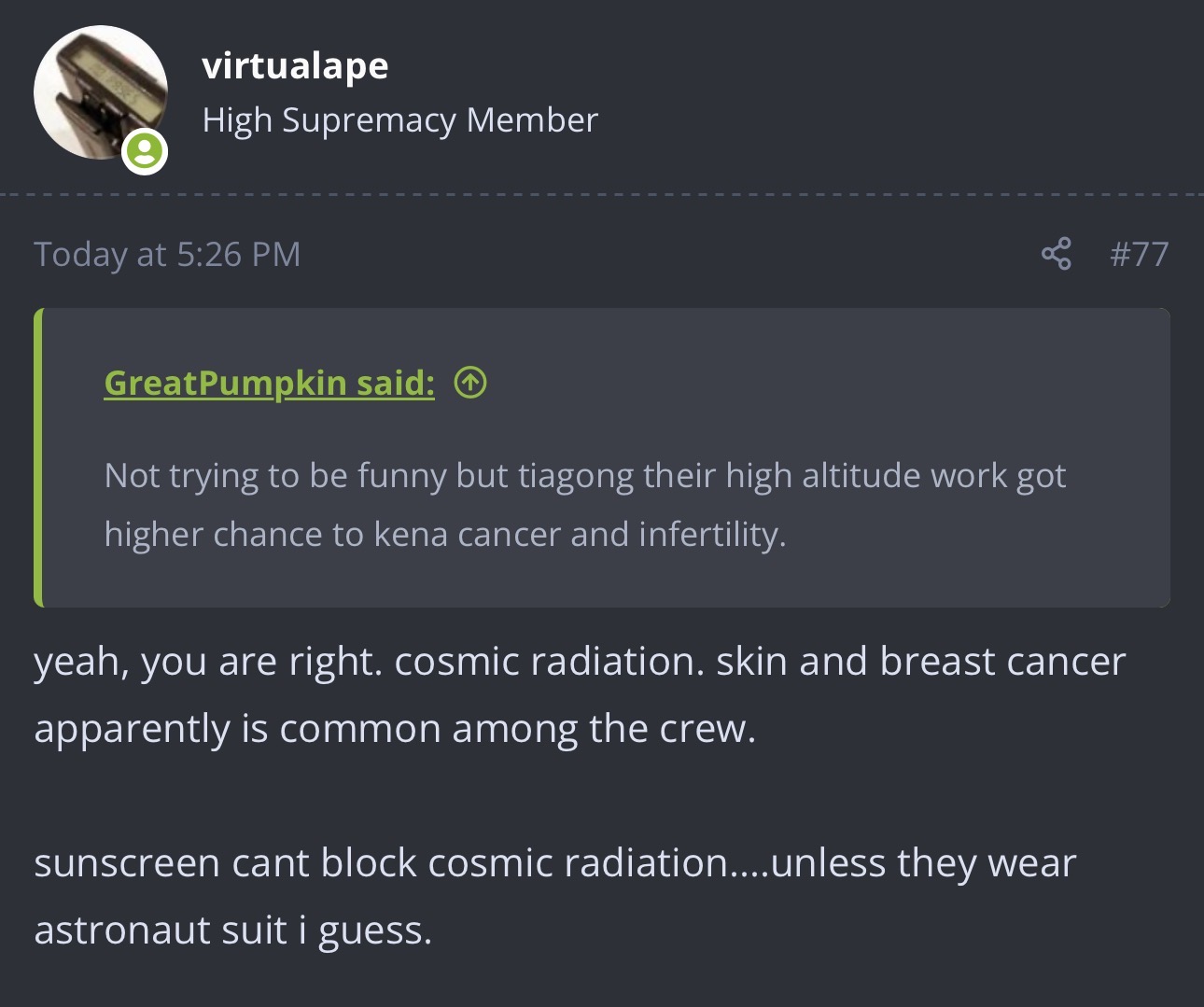Click the reply line 'yeah, you are right'

tap(580, 662)
